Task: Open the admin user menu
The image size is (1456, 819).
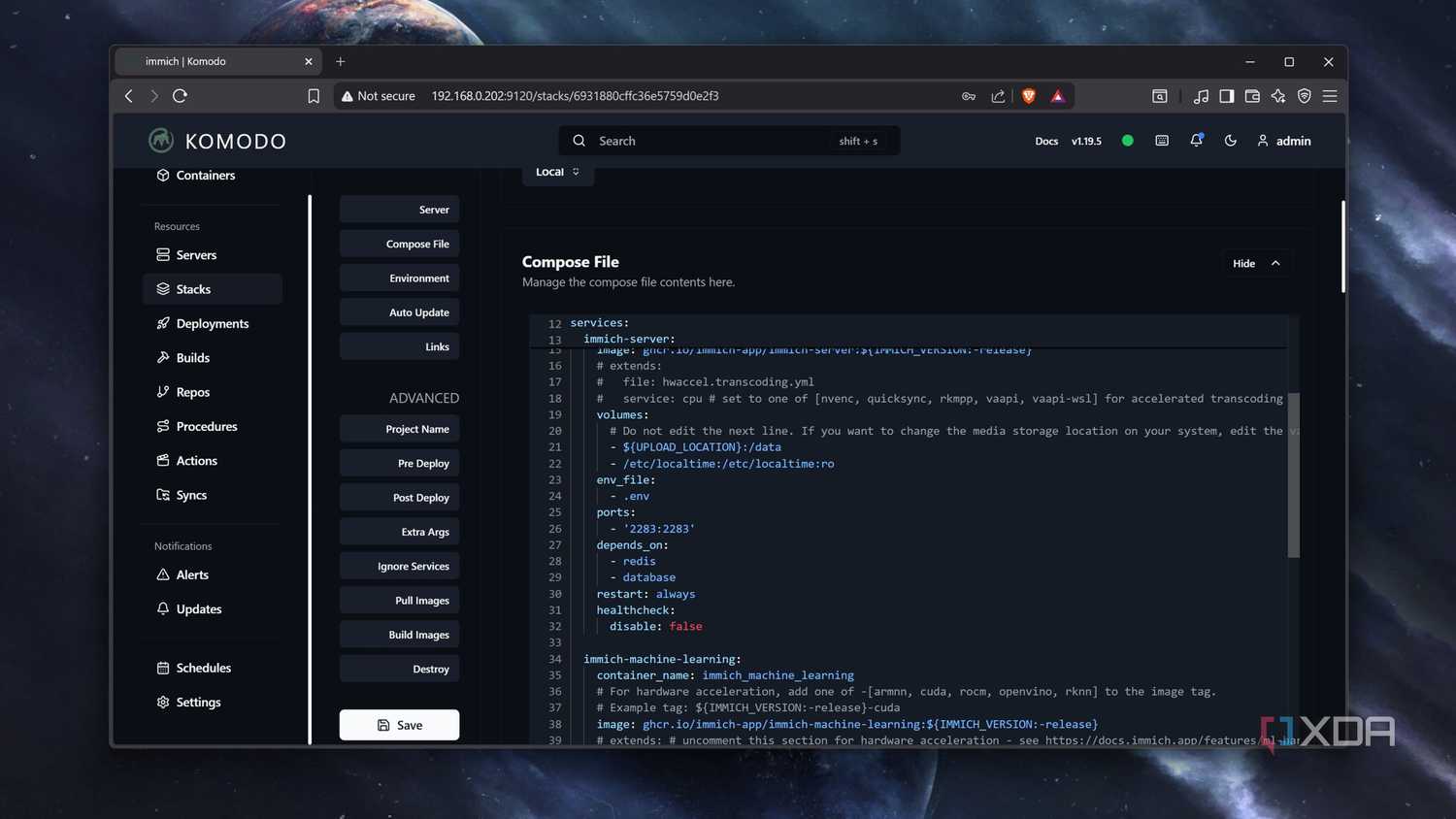Action: [1283, 141]
